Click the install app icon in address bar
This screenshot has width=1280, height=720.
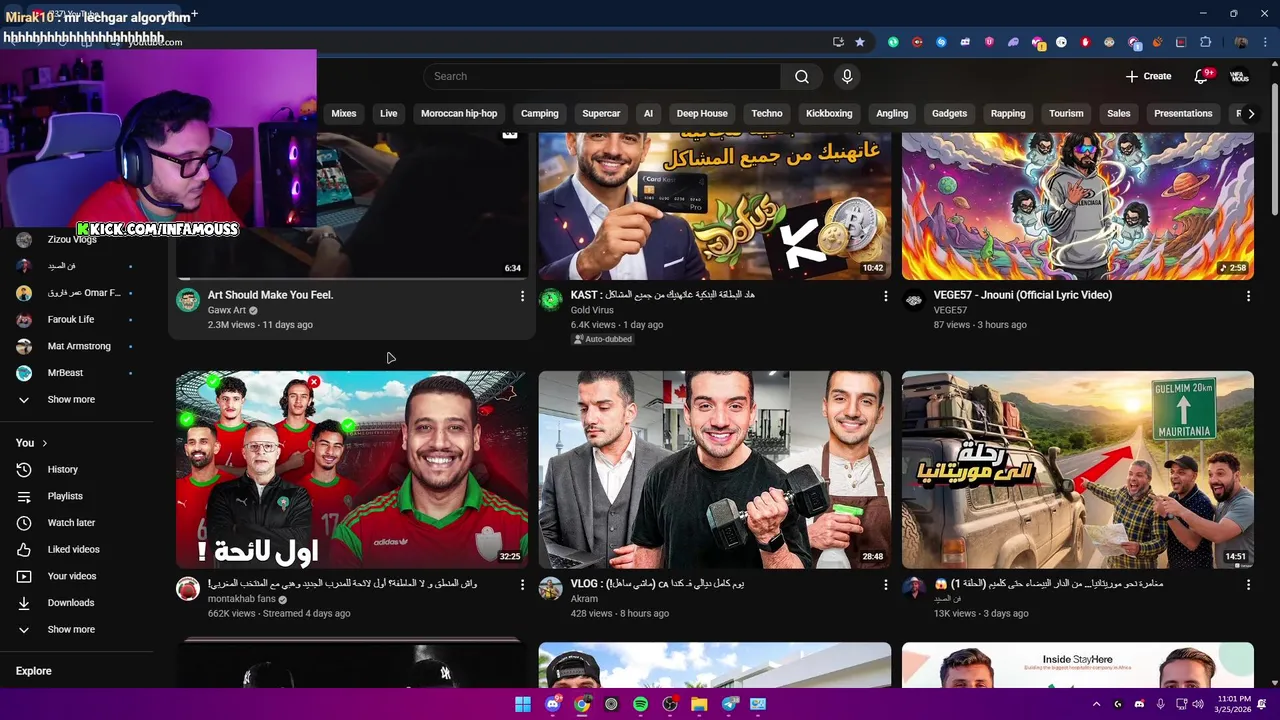point(838,42)
